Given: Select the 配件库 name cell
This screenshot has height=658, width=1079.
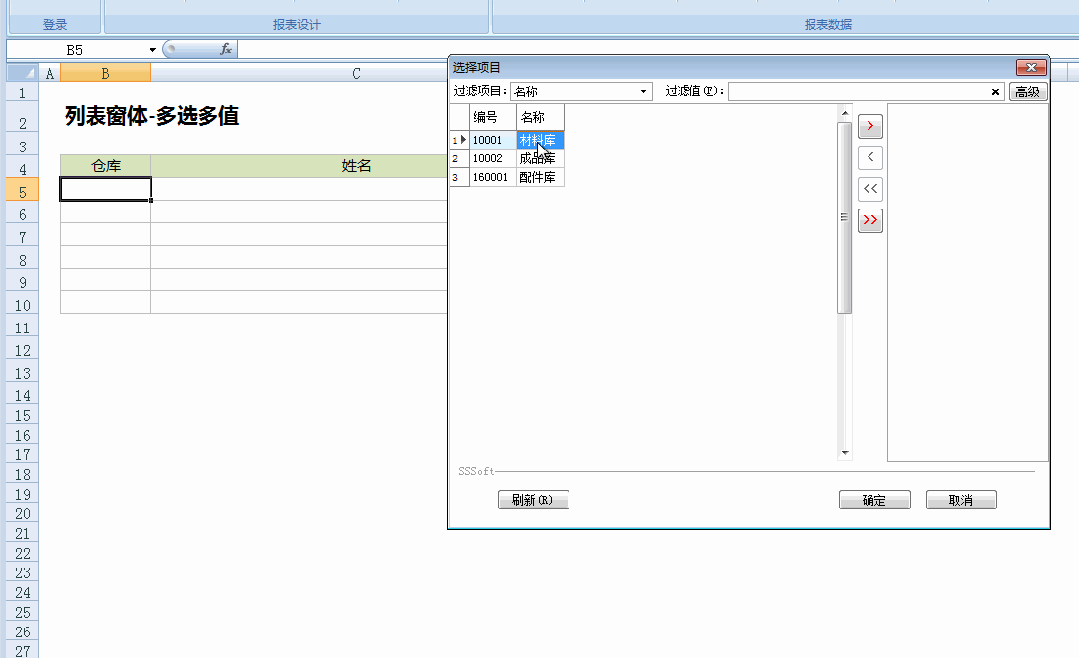Looking at the screenshot, I should [x=540, y=177].
